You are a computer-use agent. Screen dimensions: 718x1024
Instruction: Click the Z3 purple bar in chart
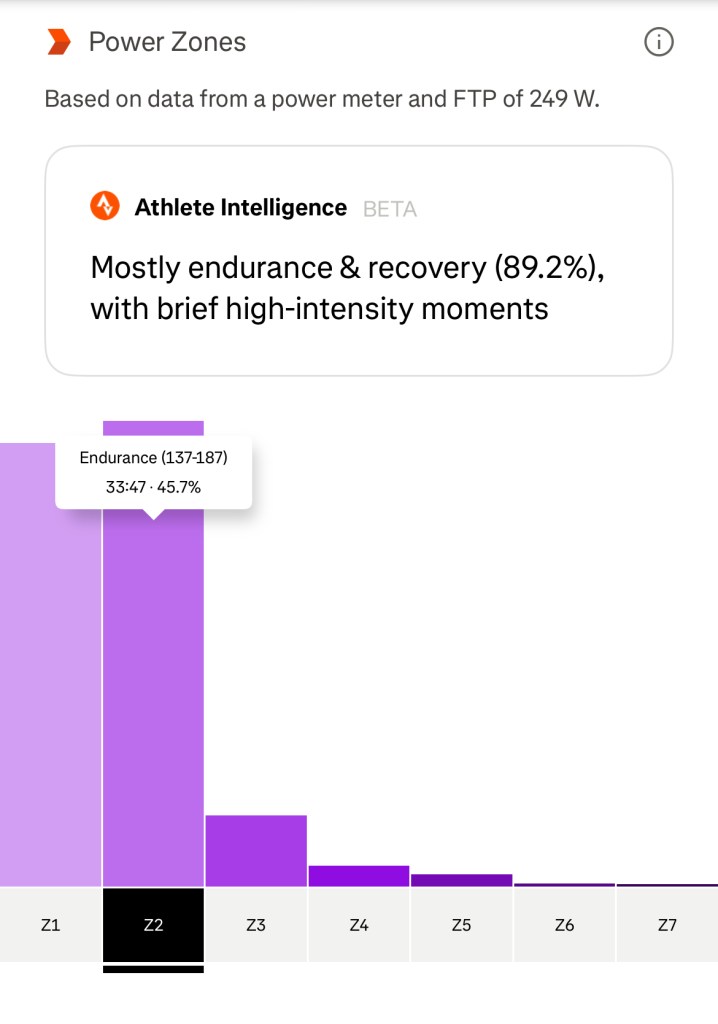[256, 850]
